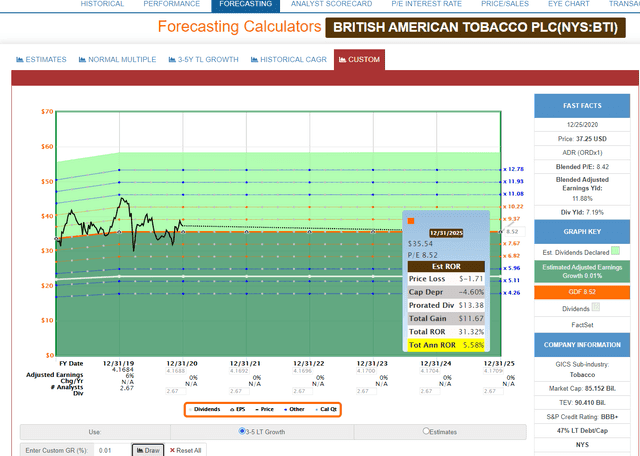Click the Price 37.25 USD fact
The image size is (640, 456).
(582, 139)
